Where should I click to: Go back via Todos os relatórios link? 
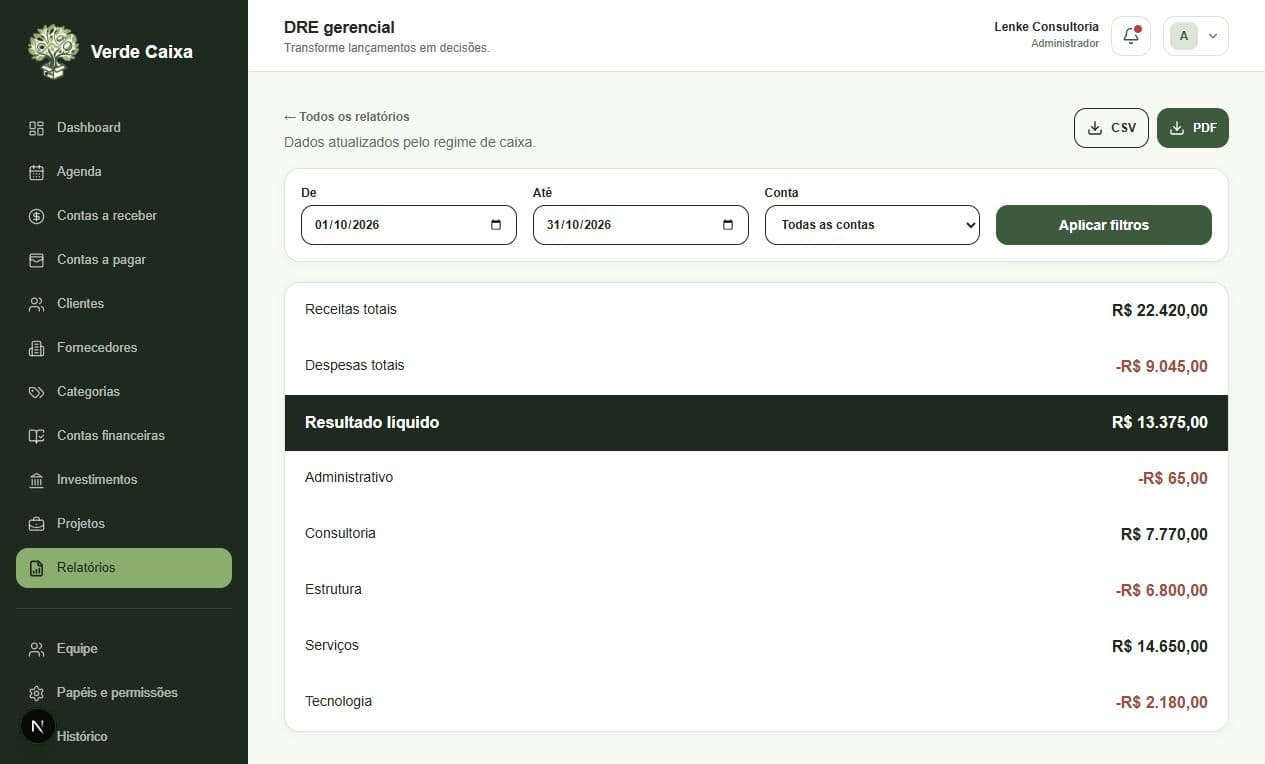pyautogui.click(x=347, y=117)
